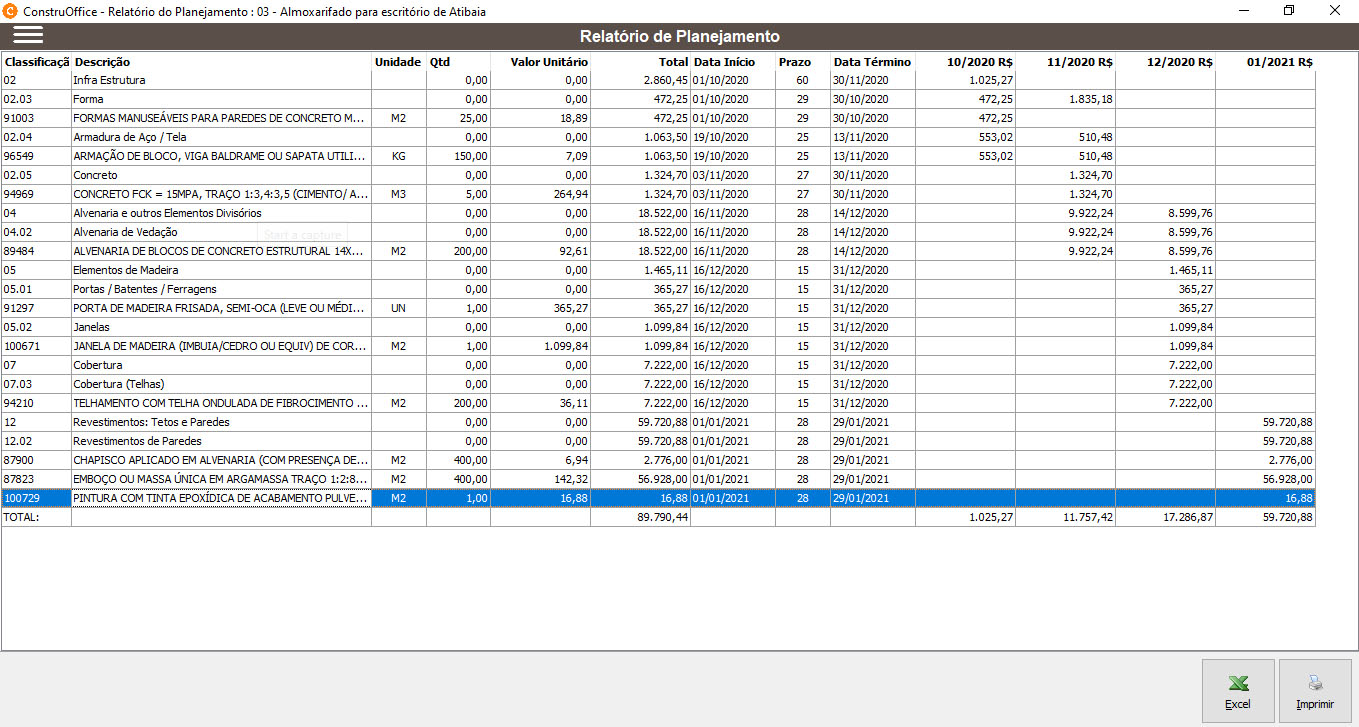Select EMBOÇO OU MASSA ÚNICA row
The image size is (1359, 727).
(x=658, y=479)
